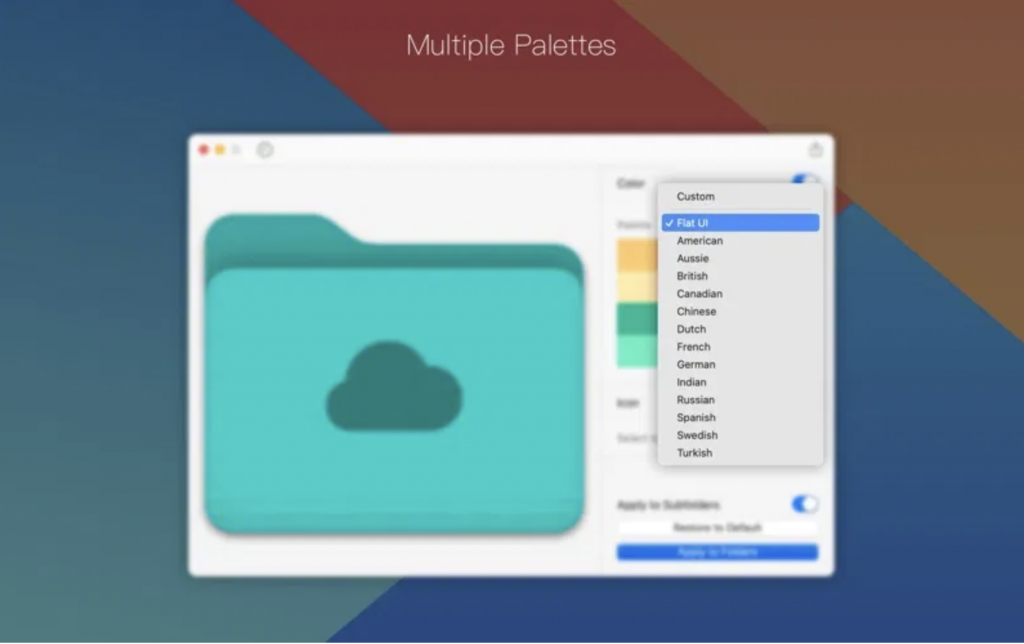1024x644 pixels.
Task: Select Aussie in the palette menu
Action: tap(692, 259)
